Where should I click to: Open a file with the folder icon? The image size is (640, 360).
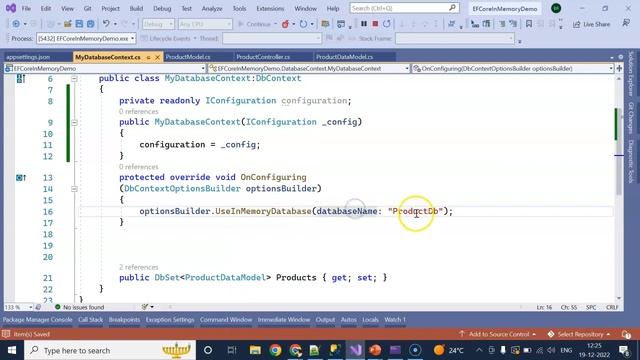[68, 24]
